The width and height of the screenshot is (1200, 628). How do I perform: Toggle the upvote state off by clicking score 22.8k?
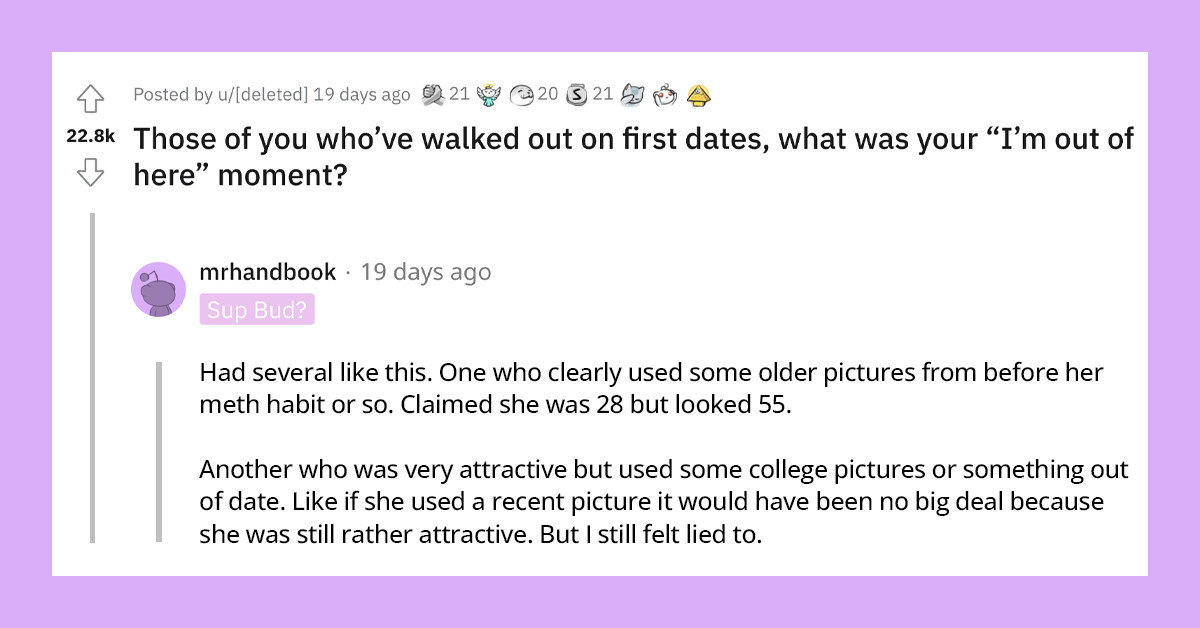tap(91, 135)
